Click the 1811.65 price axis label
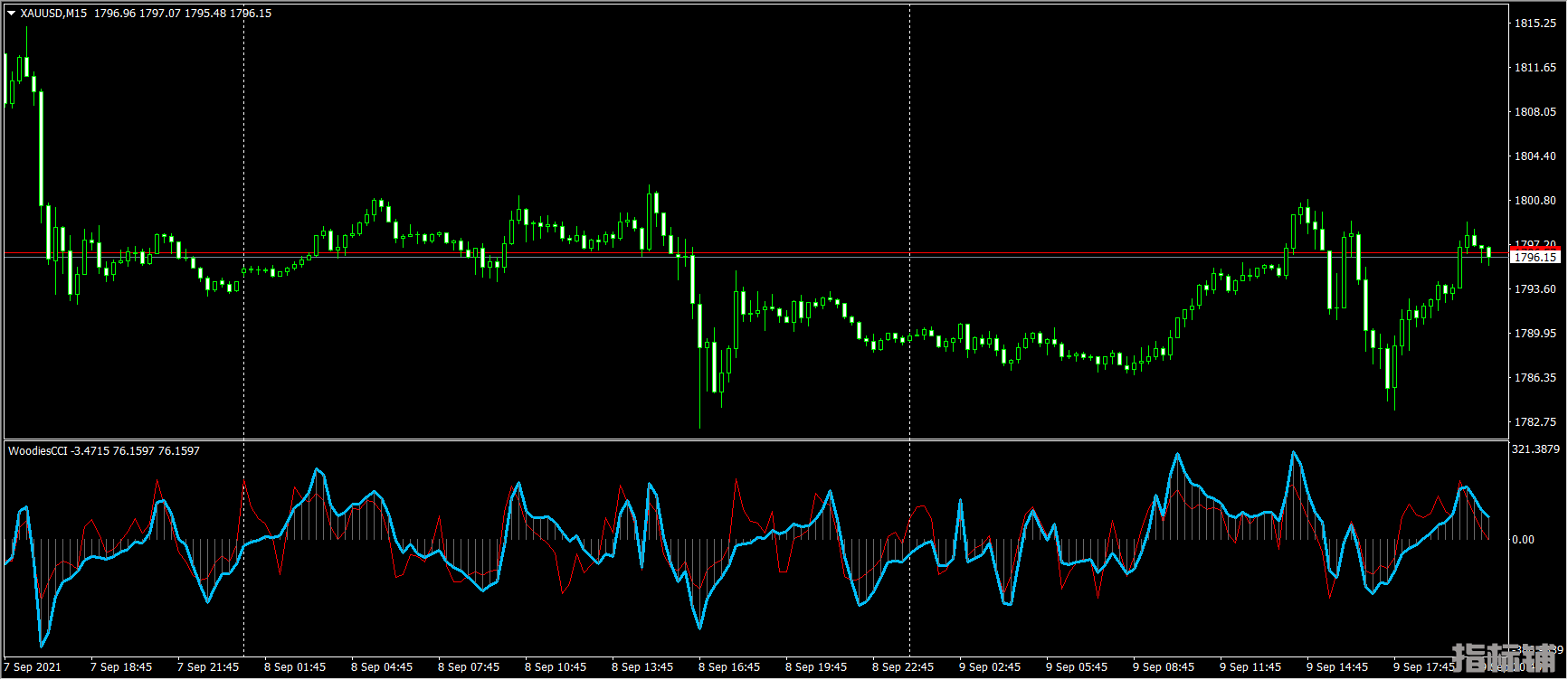 [1535, 68]
